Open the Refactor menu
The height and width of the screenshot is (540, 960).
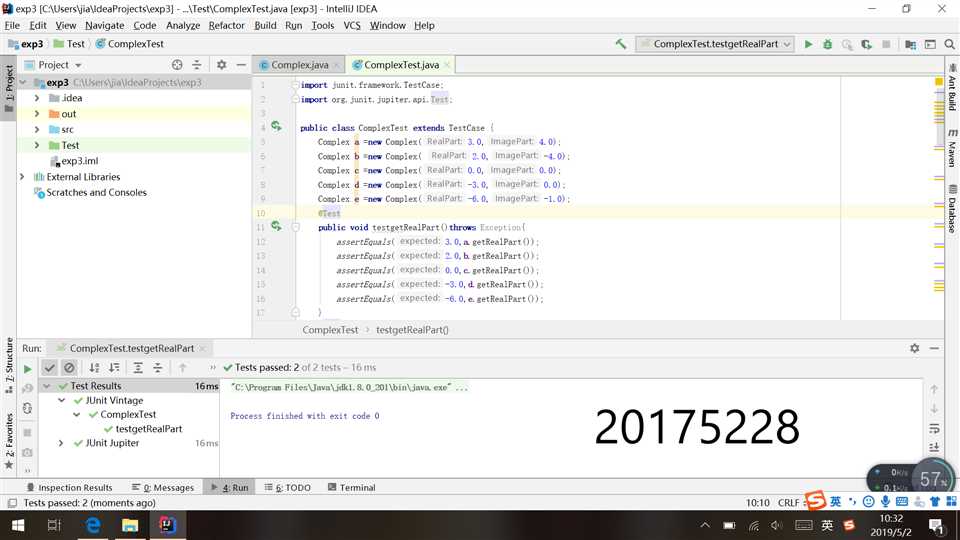[226, 25]
